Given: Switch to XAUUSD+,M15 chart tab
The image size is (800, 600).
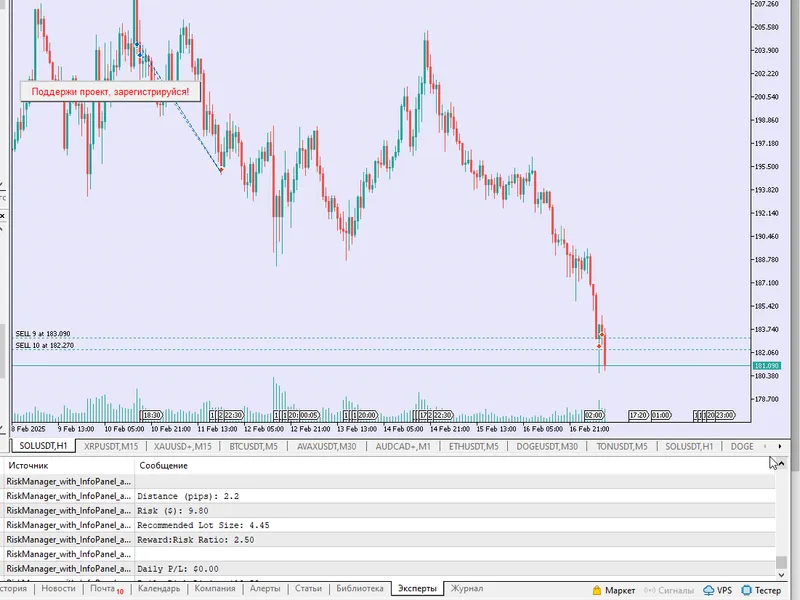Looking at the screenshot, I should click(x=183, y=446).
